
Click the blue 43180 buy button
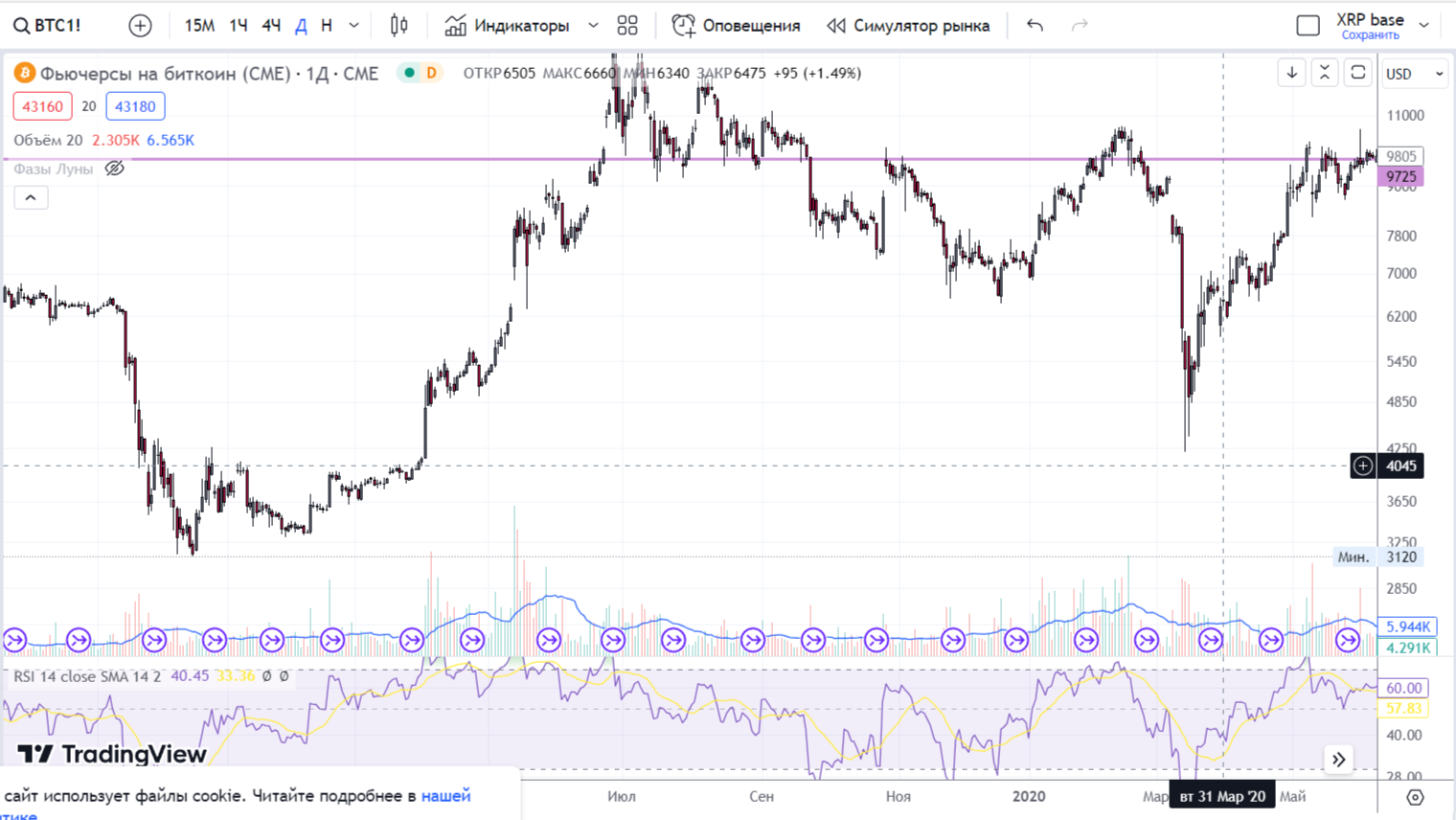tap(135, 106)
